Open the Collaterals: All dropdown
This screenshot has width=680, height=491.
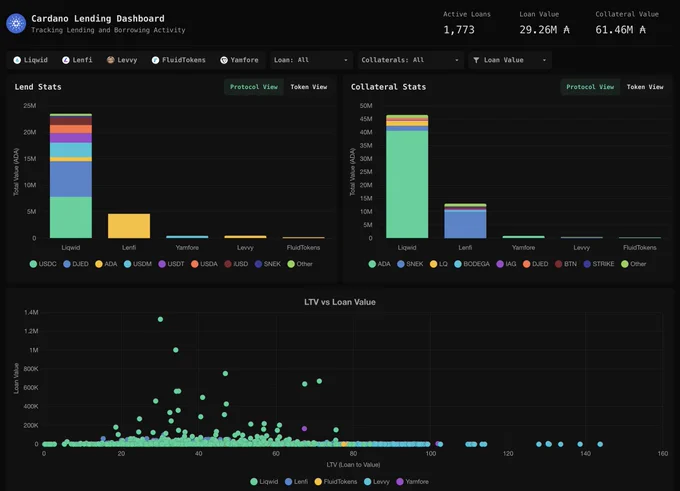pyautogui.click(x=410, y=60)
